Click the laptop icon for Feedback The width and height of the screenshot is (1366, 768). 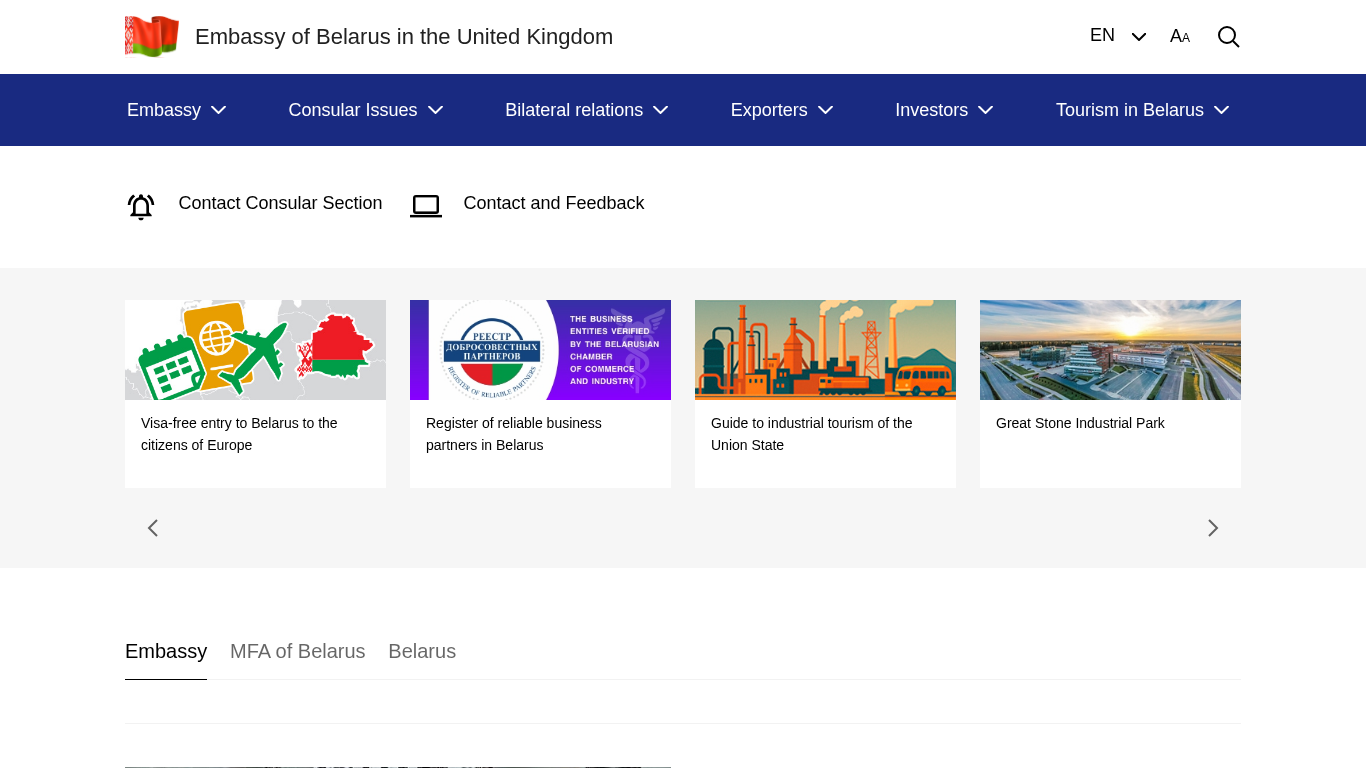tap(426, 206)
